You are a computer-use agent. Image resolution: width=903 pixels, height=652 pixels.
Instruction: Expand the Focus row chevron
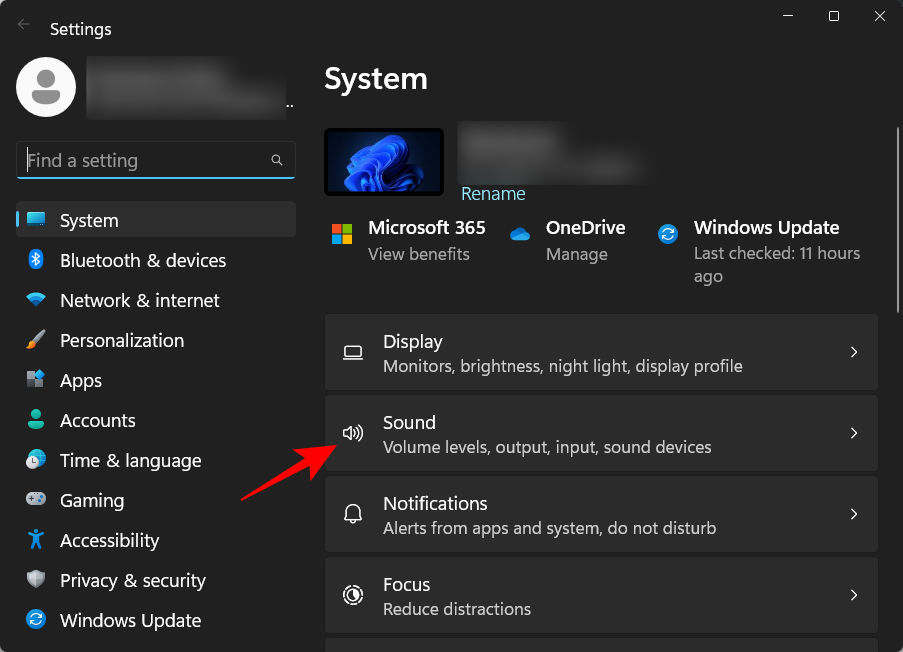coord(854,594)
